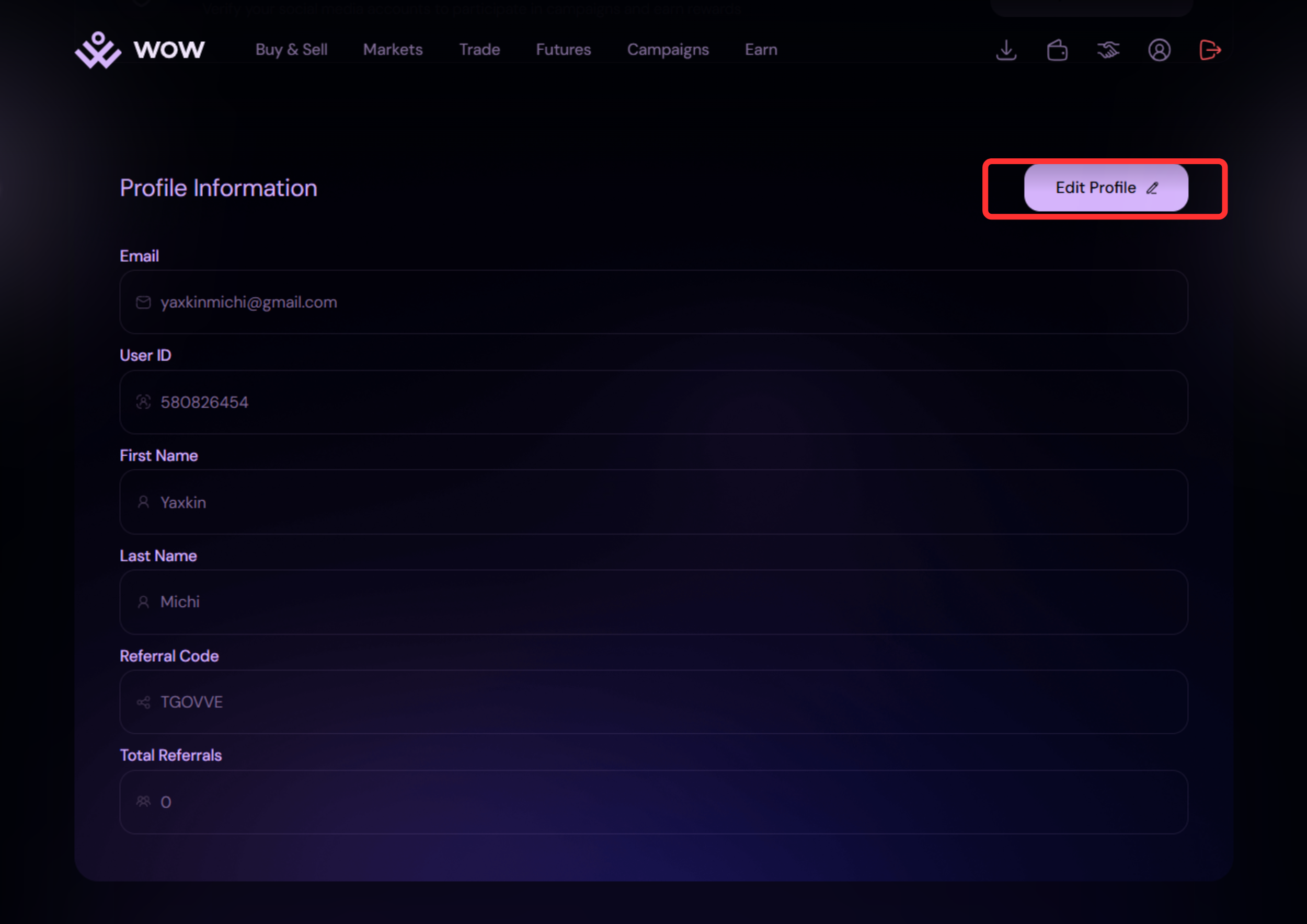Screen dimensions: 1307x924
Task: Click the person icon beside Michi
Action: (143, 602)
